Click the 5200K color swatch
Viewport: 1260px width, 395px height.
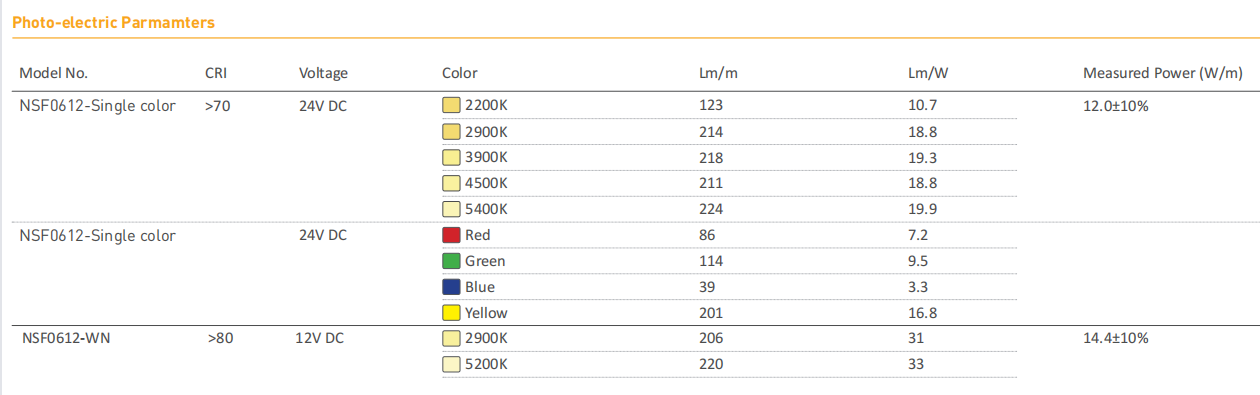pyautogui.click(x=451, y=365)
